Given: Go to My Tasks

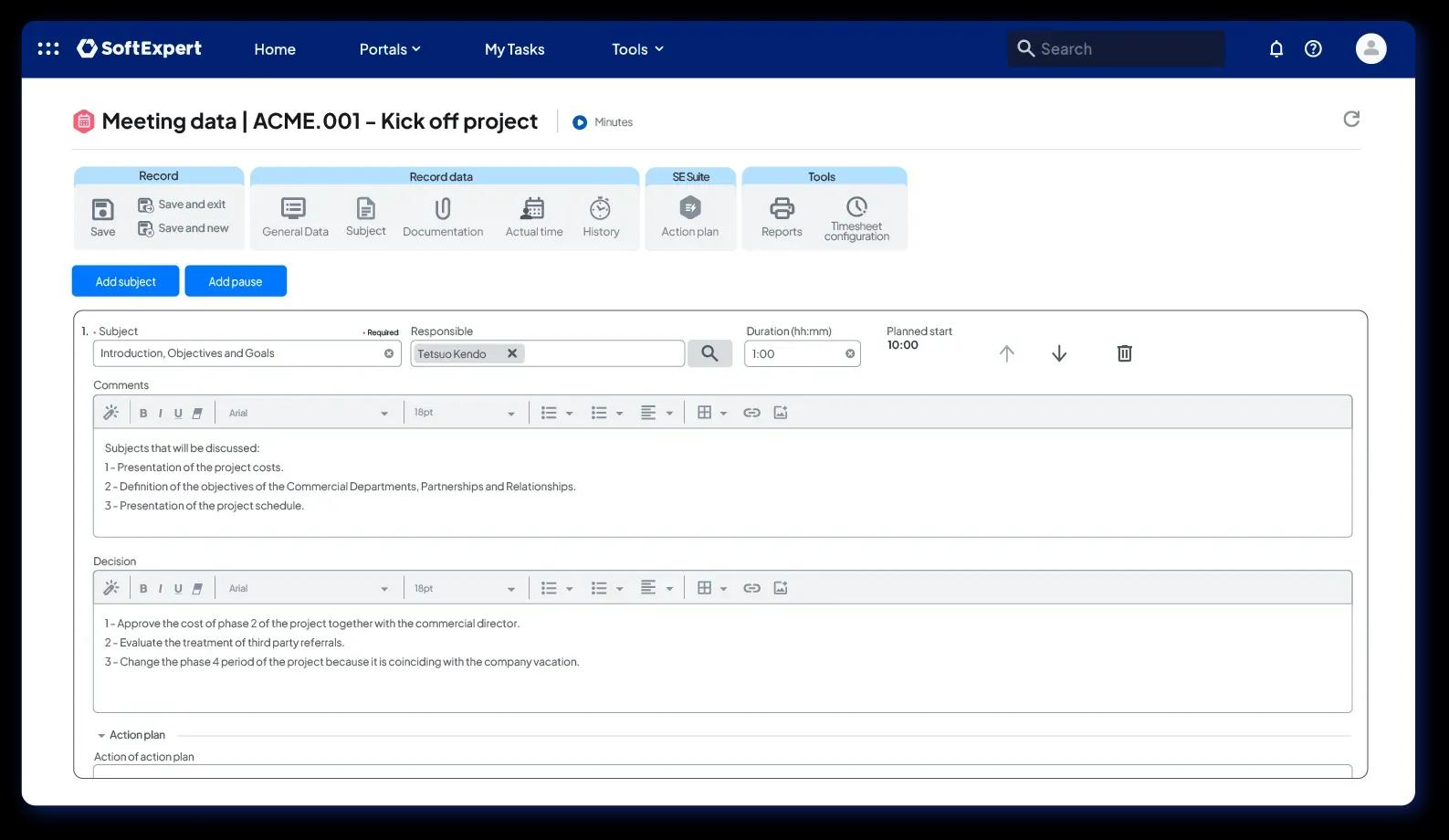Looking at the screenshot, I should [x=514, y=49].
